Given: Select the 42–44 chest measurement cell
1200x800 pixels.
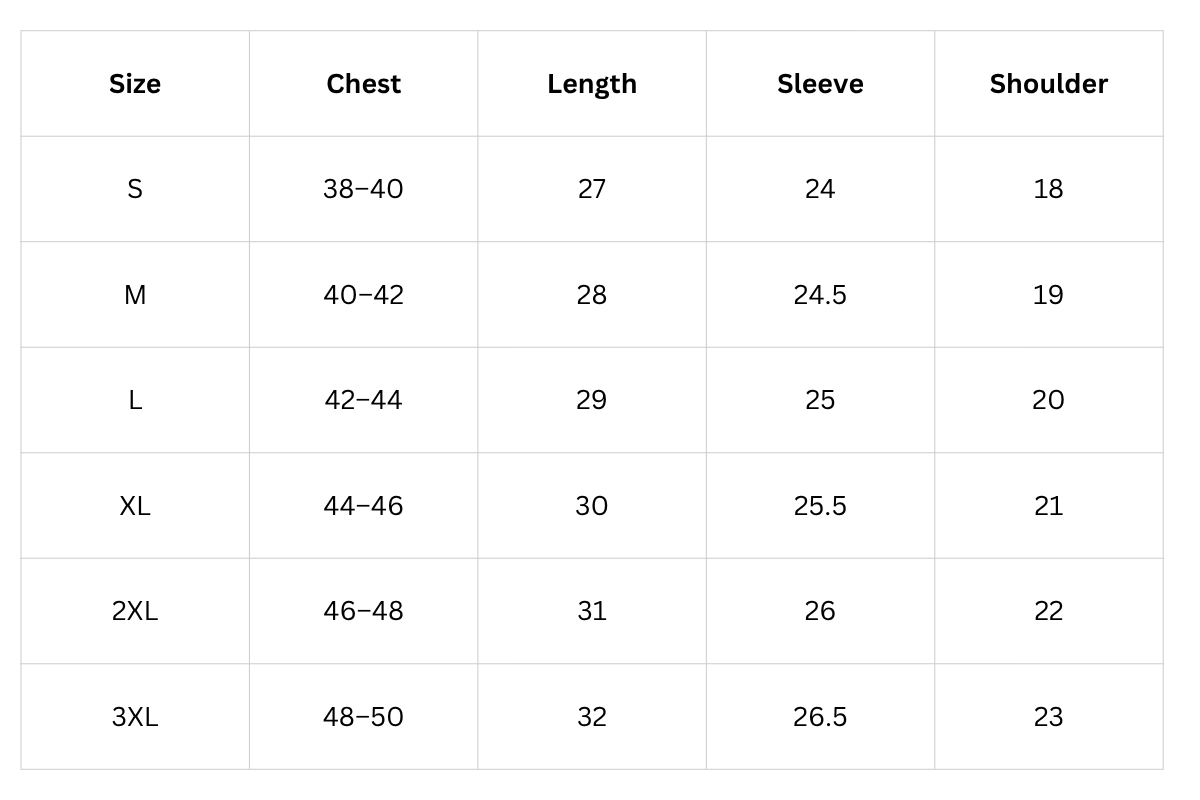Looking at the screenshot, I should pos(363,400).
